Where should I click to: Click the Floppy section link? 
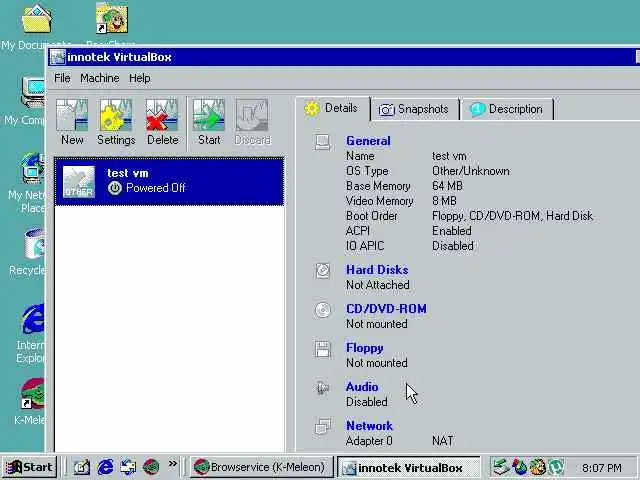[364, 348]
